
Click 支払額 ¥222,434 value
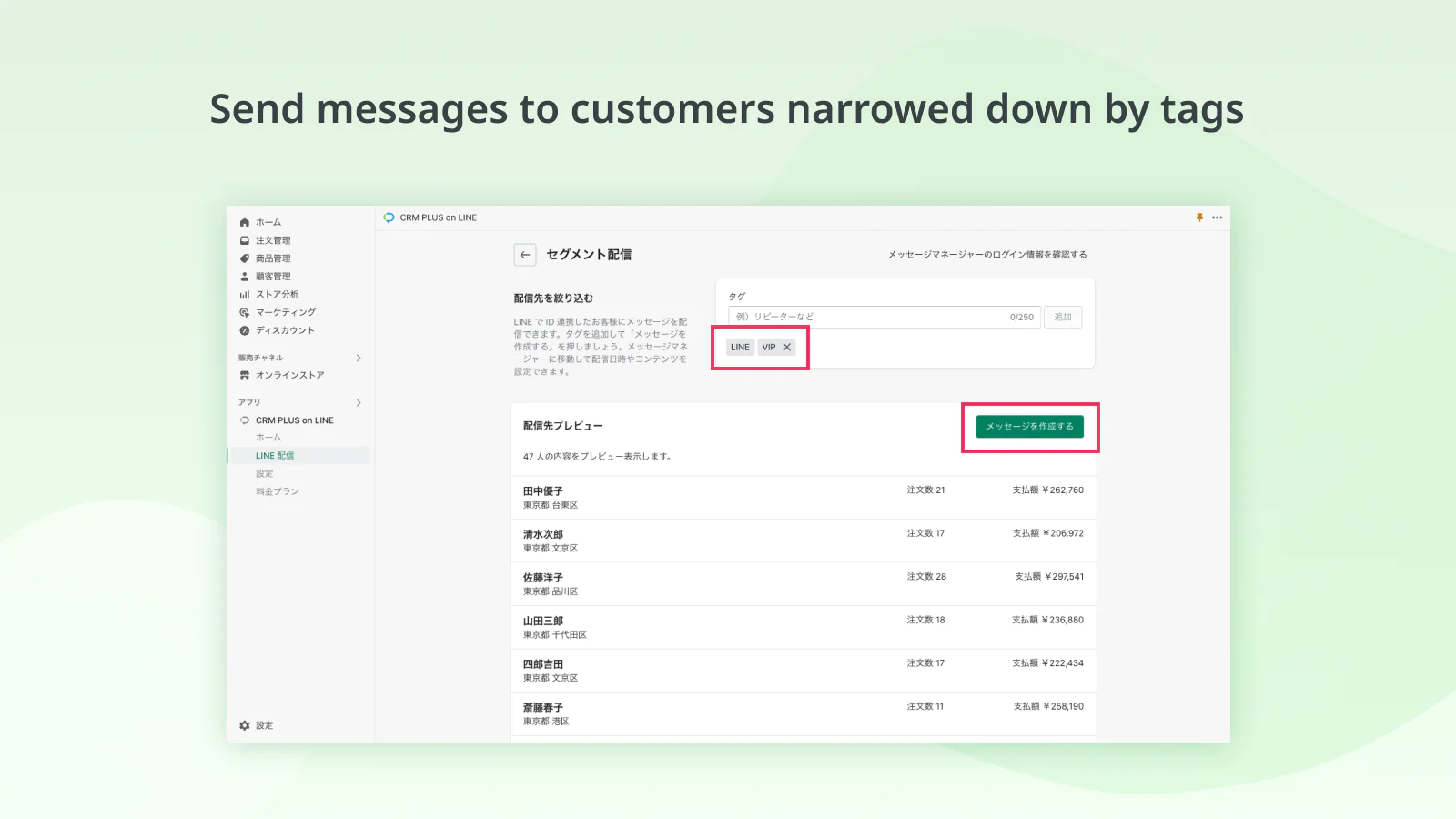pos(1048,663)
